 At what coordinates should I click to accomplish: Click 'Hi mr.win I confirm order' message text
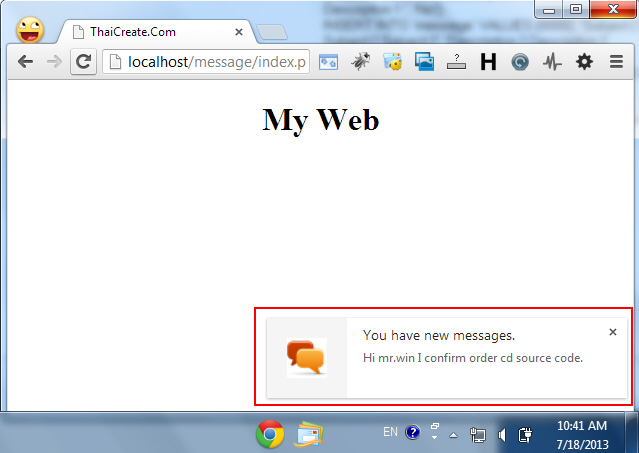point(473,358)
